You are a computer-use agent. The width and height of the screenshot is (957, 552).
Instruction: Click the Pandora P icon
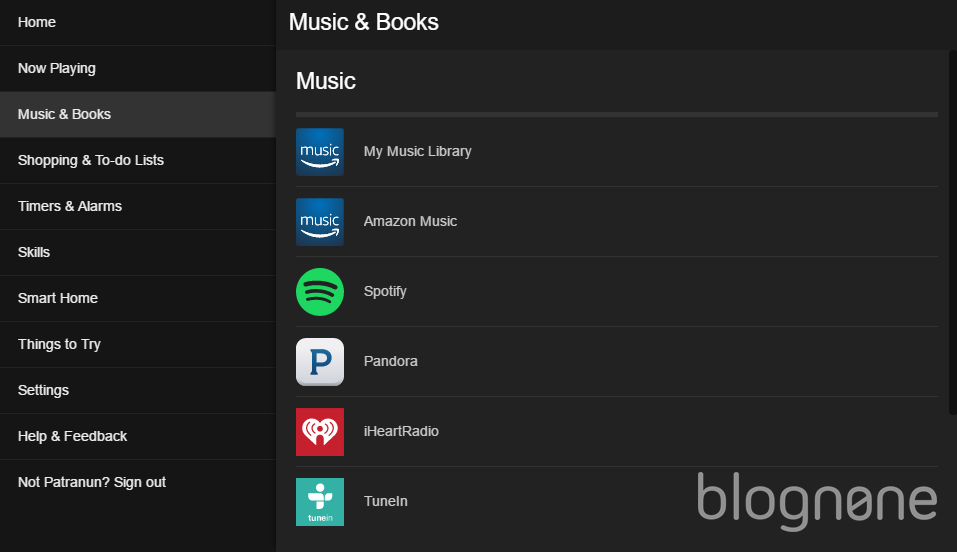tap(320, 361)
